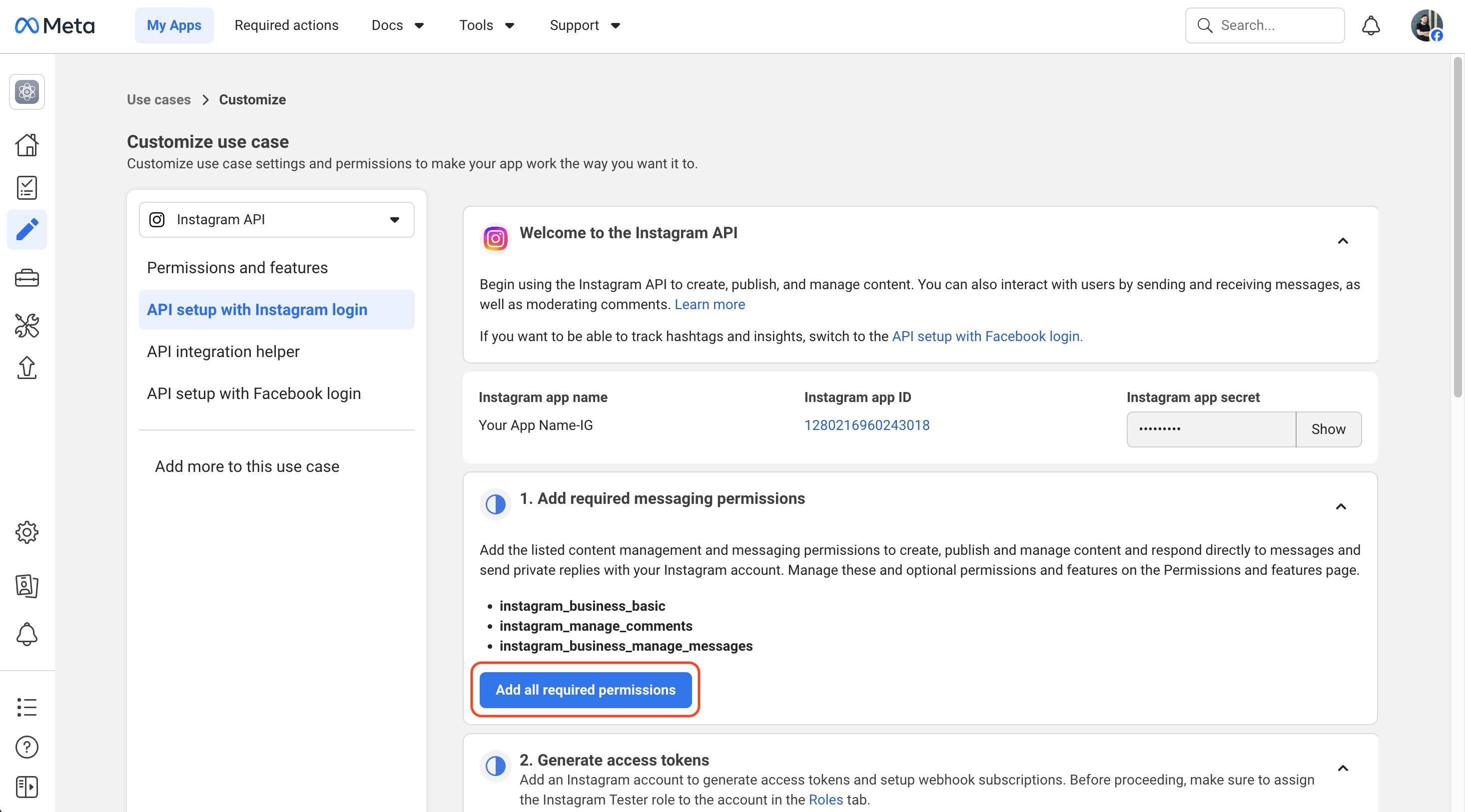
Task: Click the app settings gear icon
Action: coord(26,532)
